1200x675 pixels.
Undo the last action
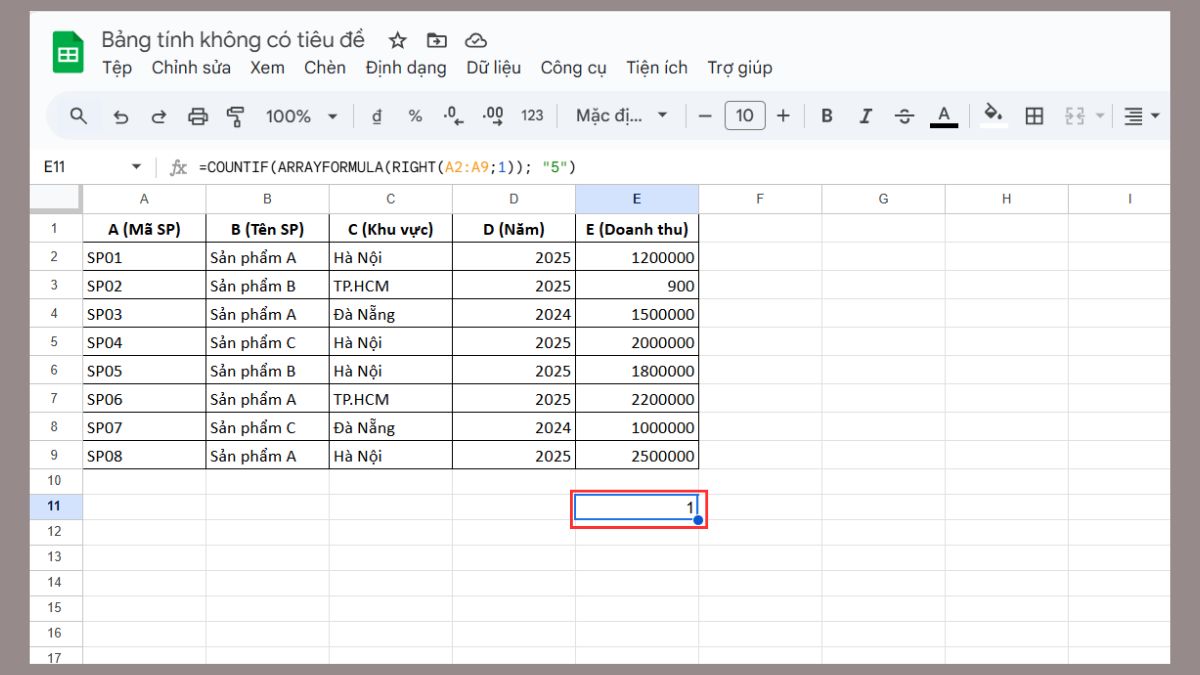tap(121, 116)
